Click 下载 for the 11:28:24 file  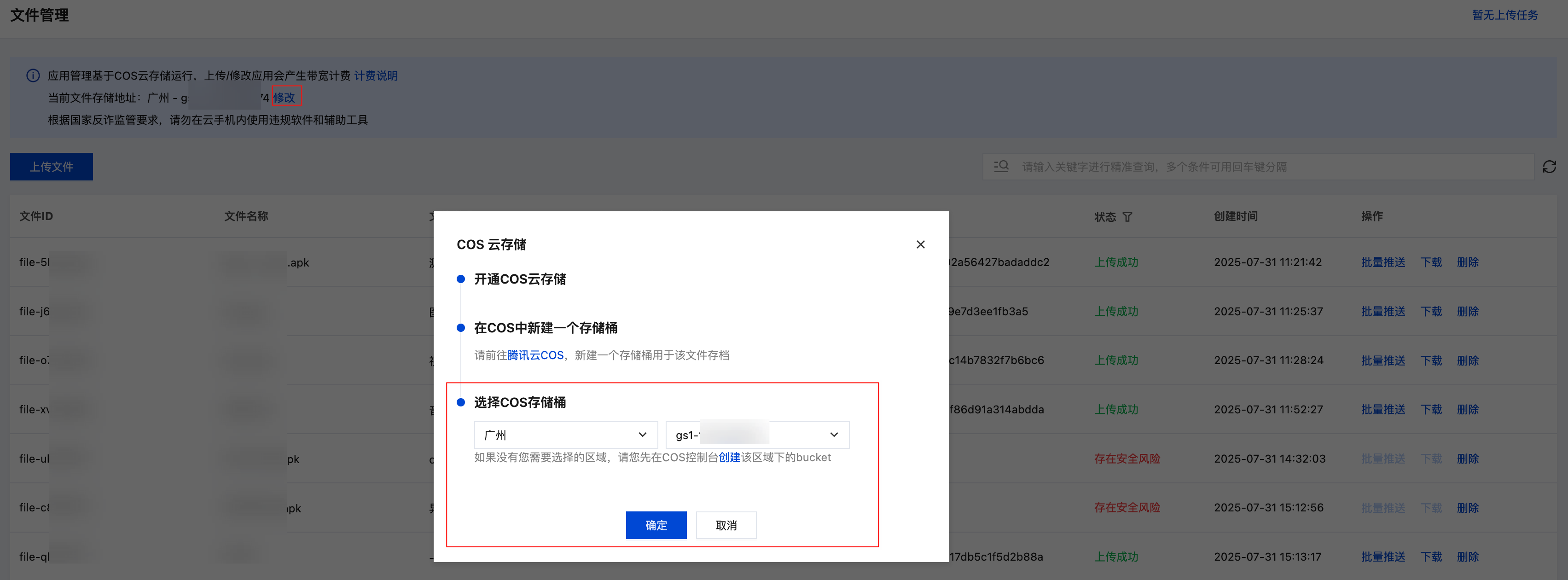1431,360
